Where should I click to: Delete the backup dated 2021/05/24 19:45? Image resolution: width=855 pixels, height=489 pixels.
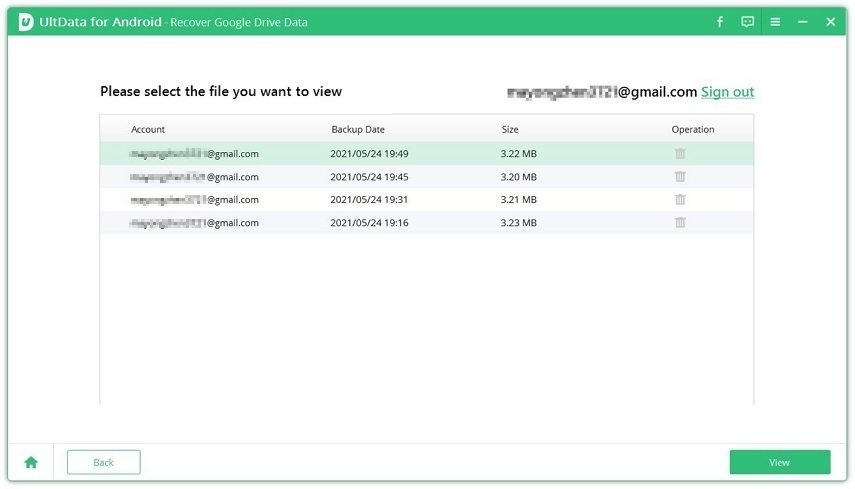click(x=680, y=177)
